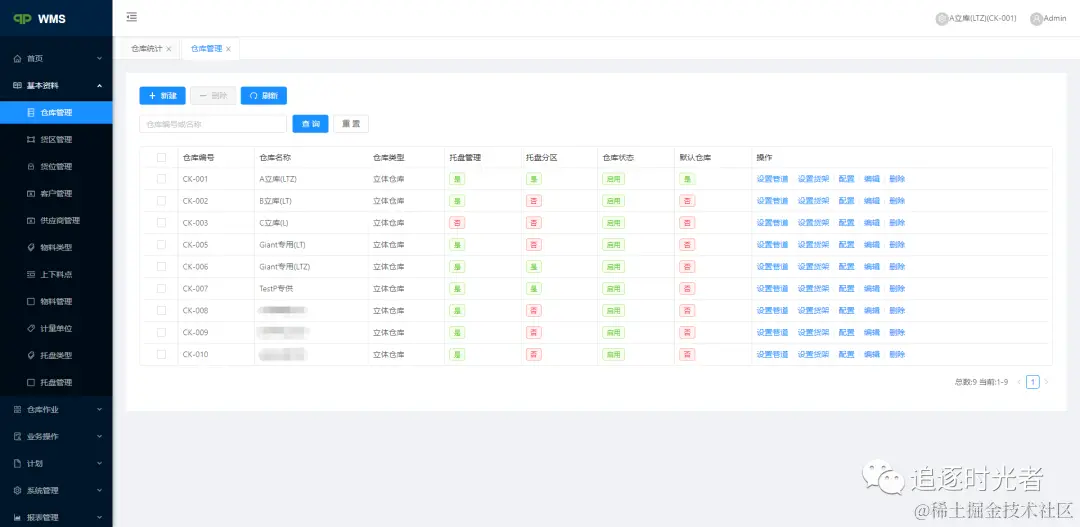Click the 刷新 button
This screenshot has height=527, width=1080.
coord(264,96)
